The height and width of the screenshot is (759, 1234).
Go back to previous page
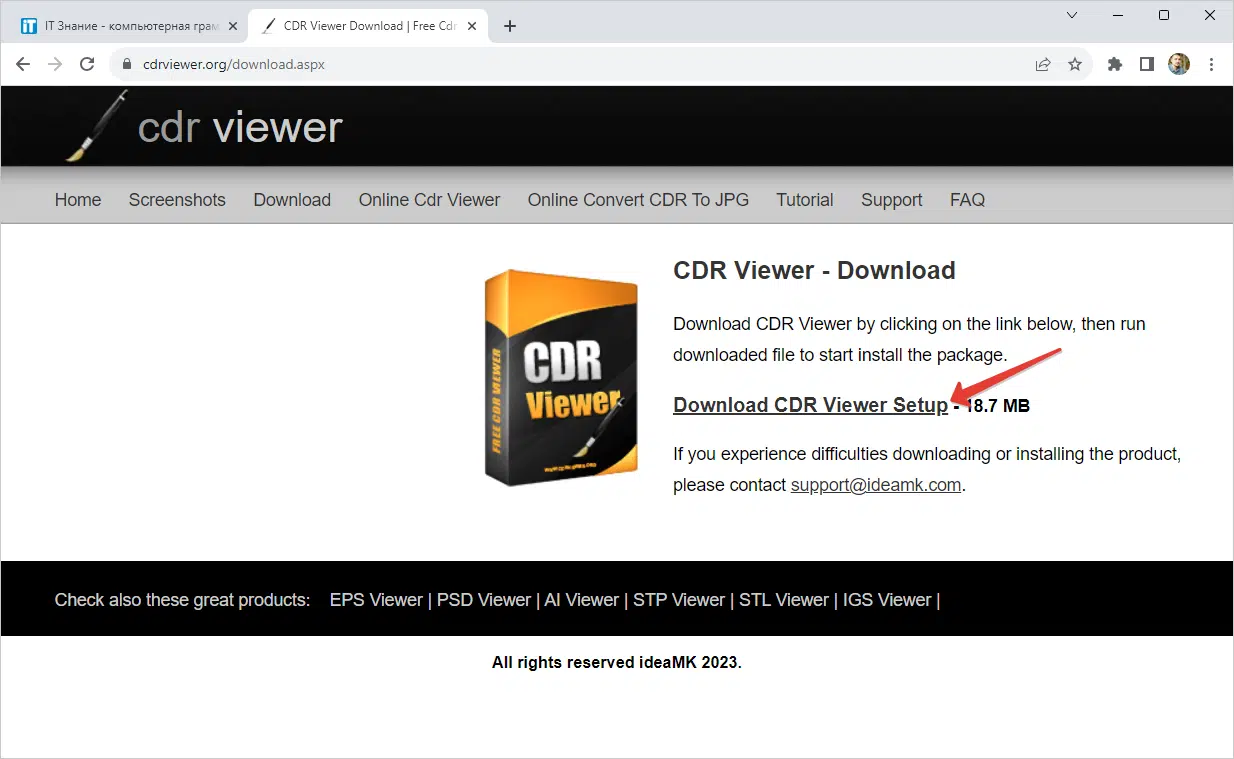(x=24, y=64)
